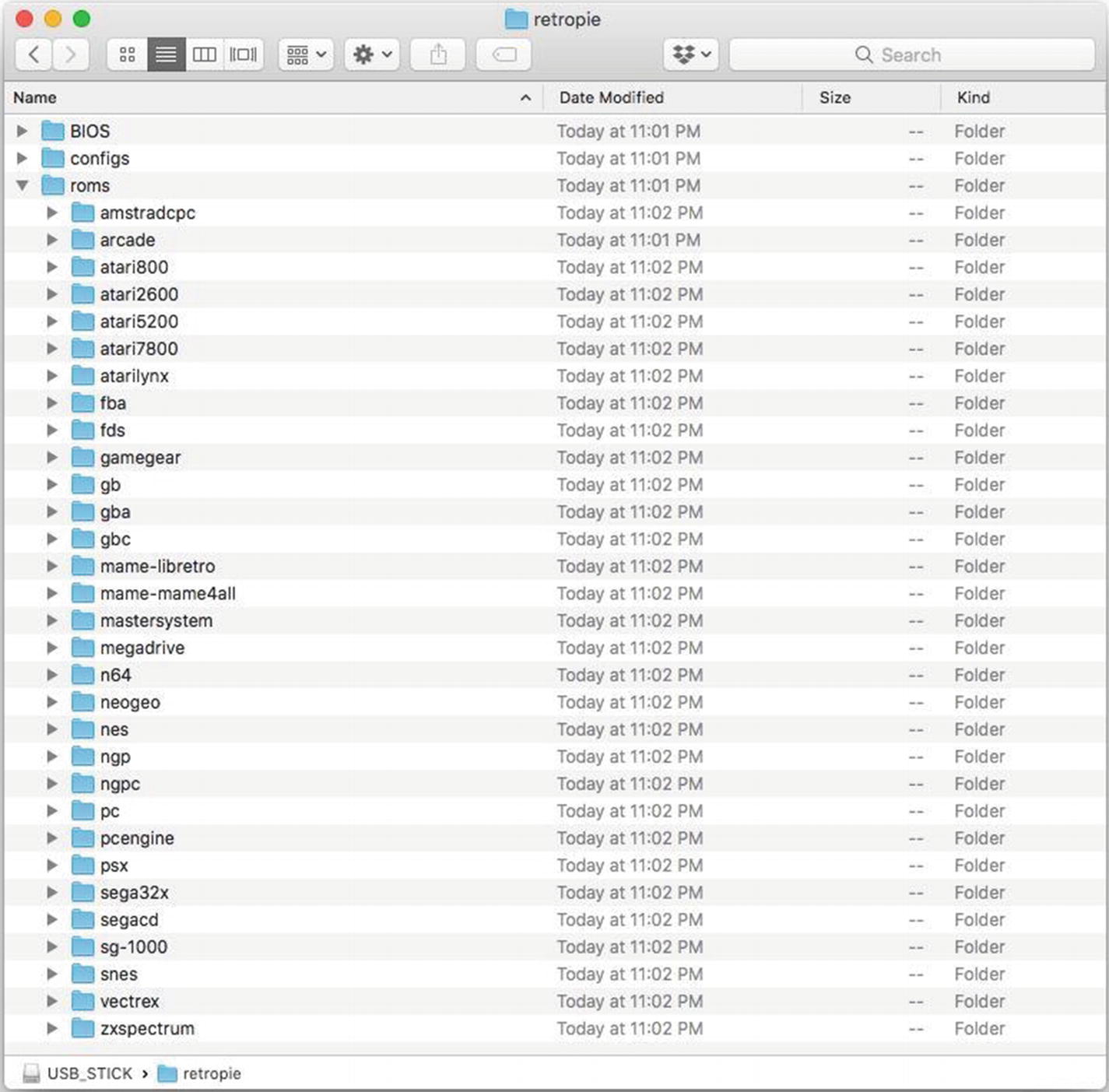This screenshot has height=1092, width=1109.
Task: Select the BIOS folder icon
Action: point(53,131)
